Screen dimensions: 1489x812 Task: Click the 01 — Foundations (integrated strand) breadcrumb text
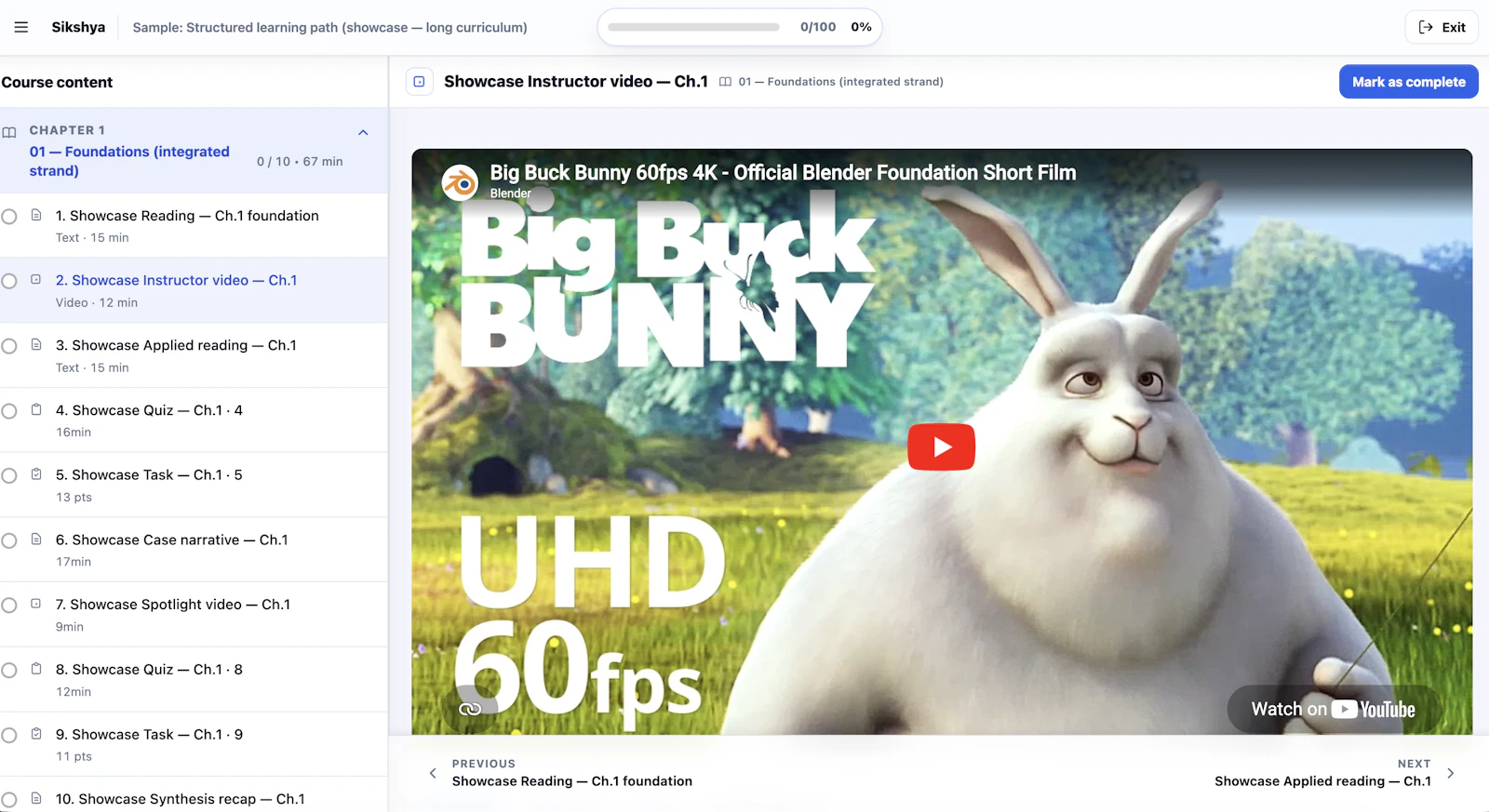[x=841, y=82]
